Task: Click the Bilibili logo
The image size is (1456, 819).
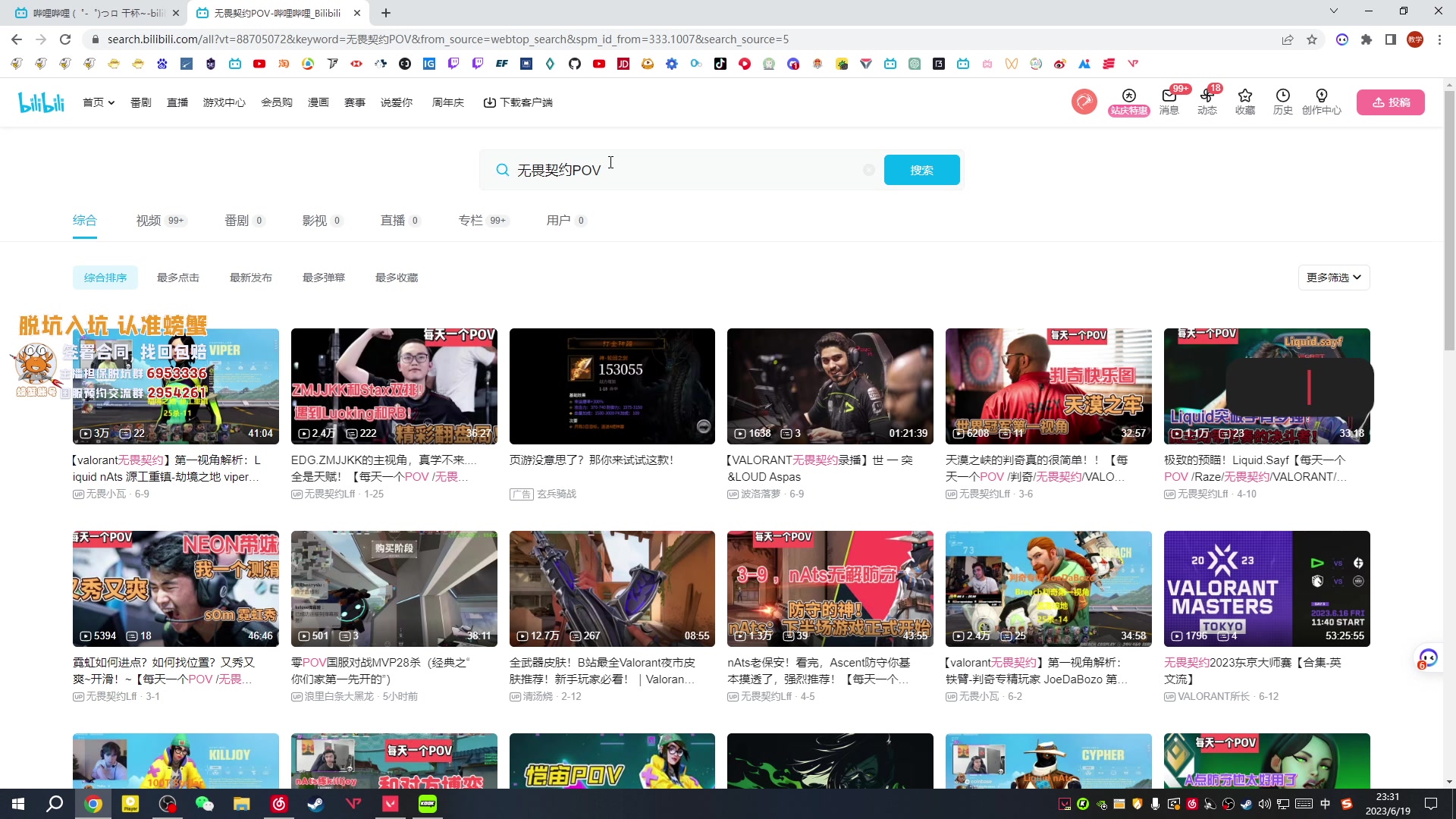Action: pyautogui.click(x=42, y=102)
